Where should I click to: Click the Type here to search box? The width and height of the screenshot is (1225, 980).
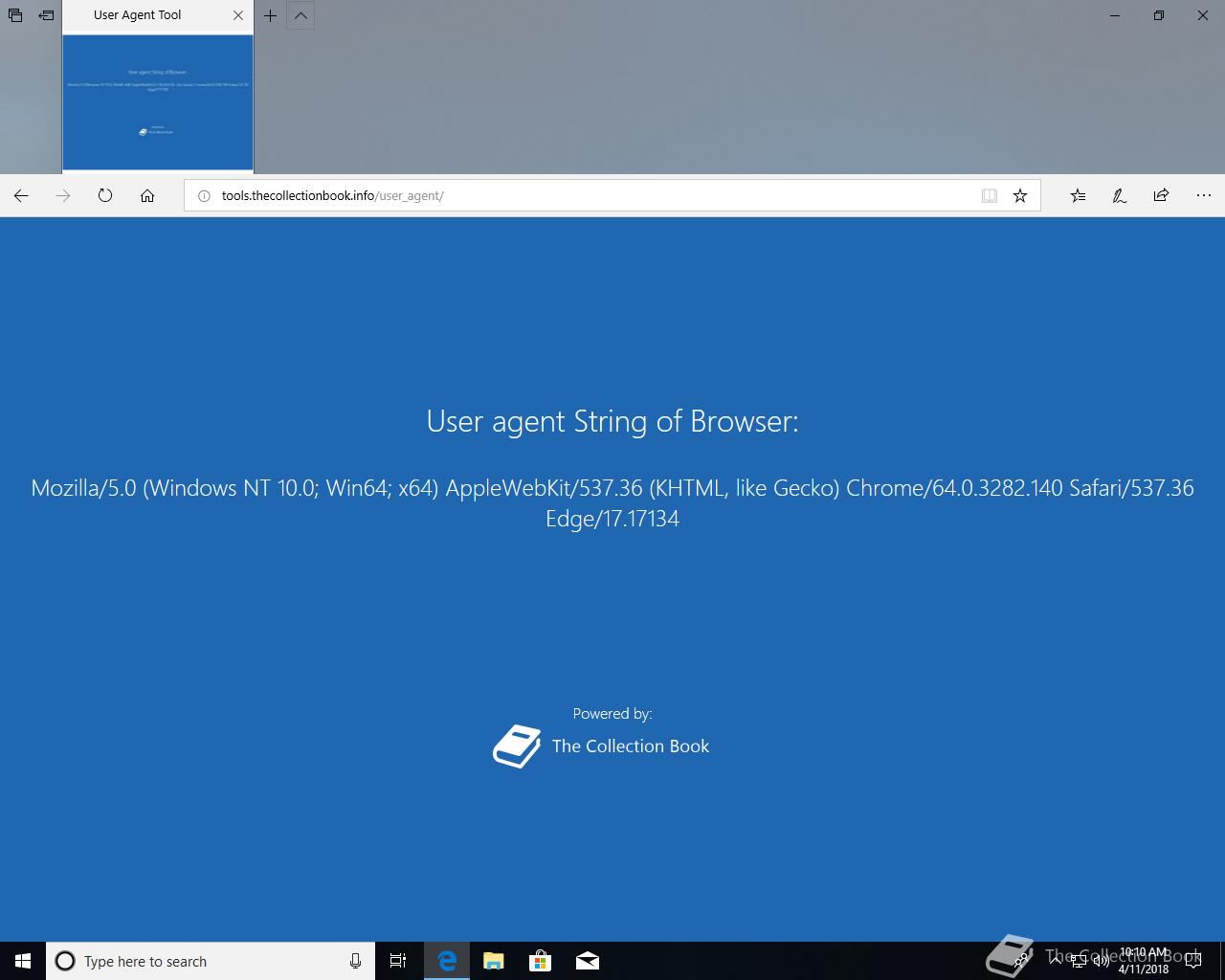[x=211, y=961]
